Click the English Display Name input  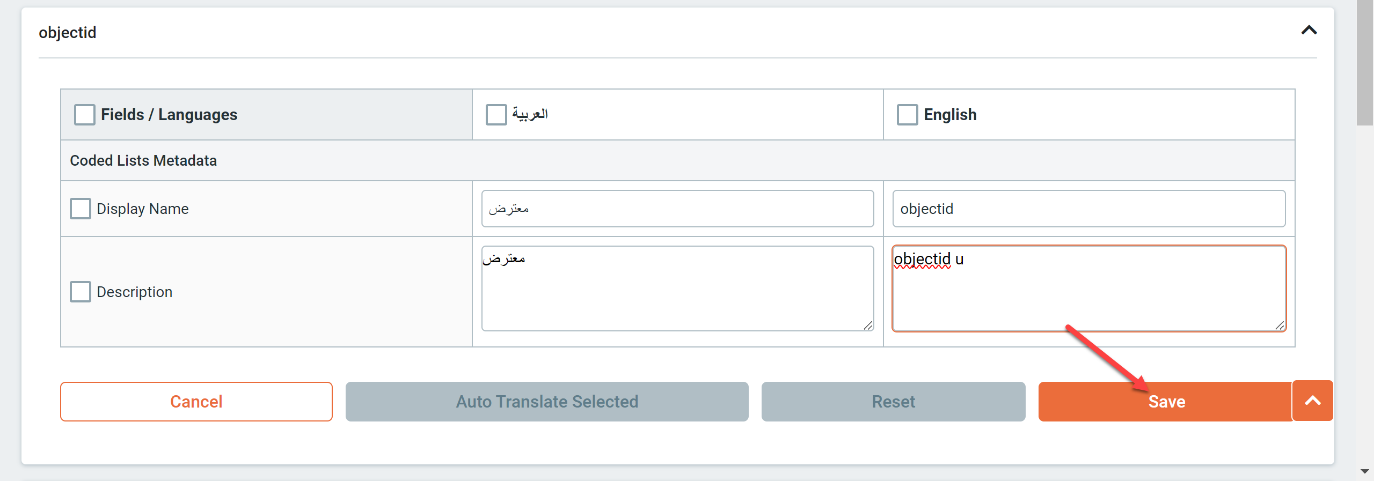coord(1089,209)
